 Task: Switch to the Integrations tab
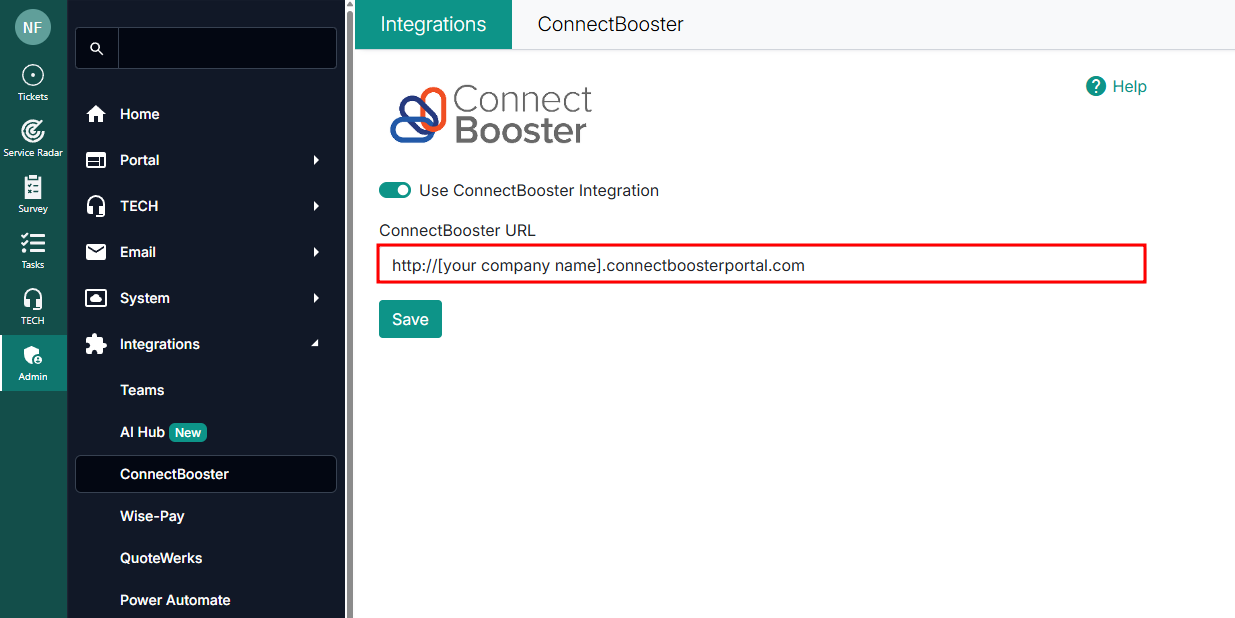point(433,24)
